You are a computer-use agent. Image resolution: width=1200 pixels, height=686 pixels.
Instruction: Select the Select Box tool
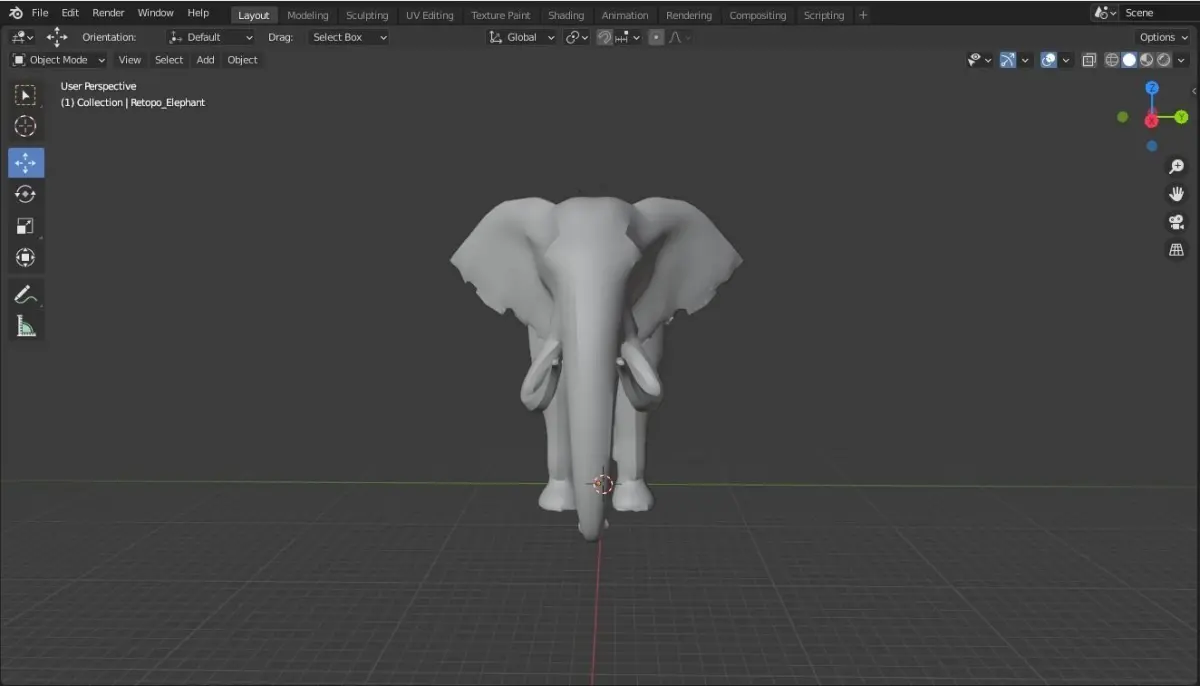click(x=26, y=95)
